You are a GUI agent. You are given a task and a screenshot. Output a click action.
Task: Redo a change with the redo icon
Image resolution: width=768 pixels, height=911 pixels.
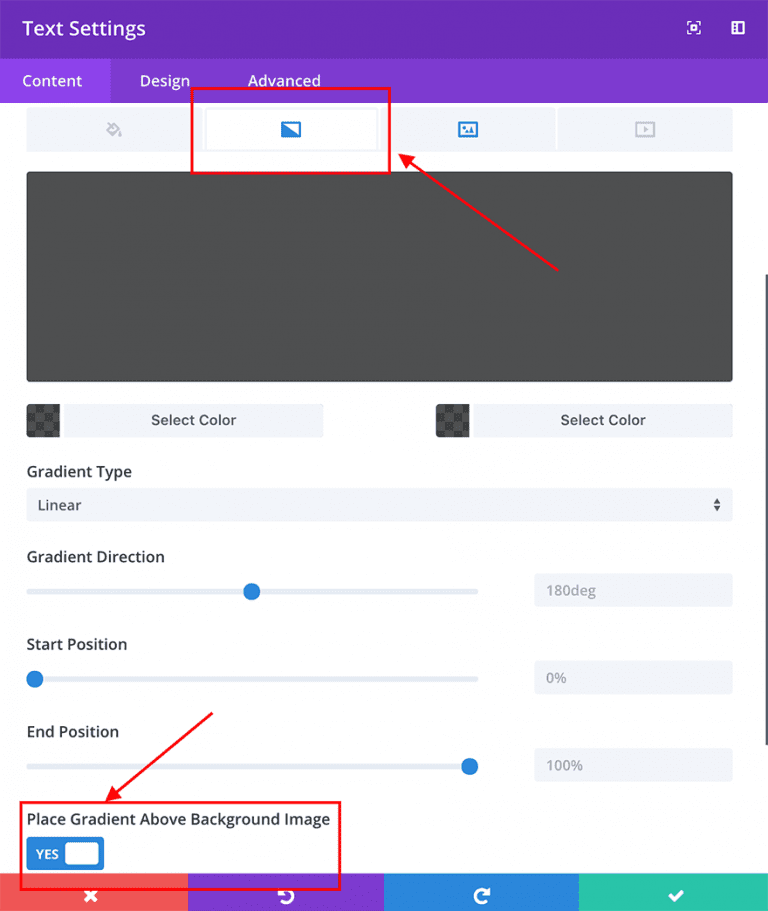click(x=479, y=893)
